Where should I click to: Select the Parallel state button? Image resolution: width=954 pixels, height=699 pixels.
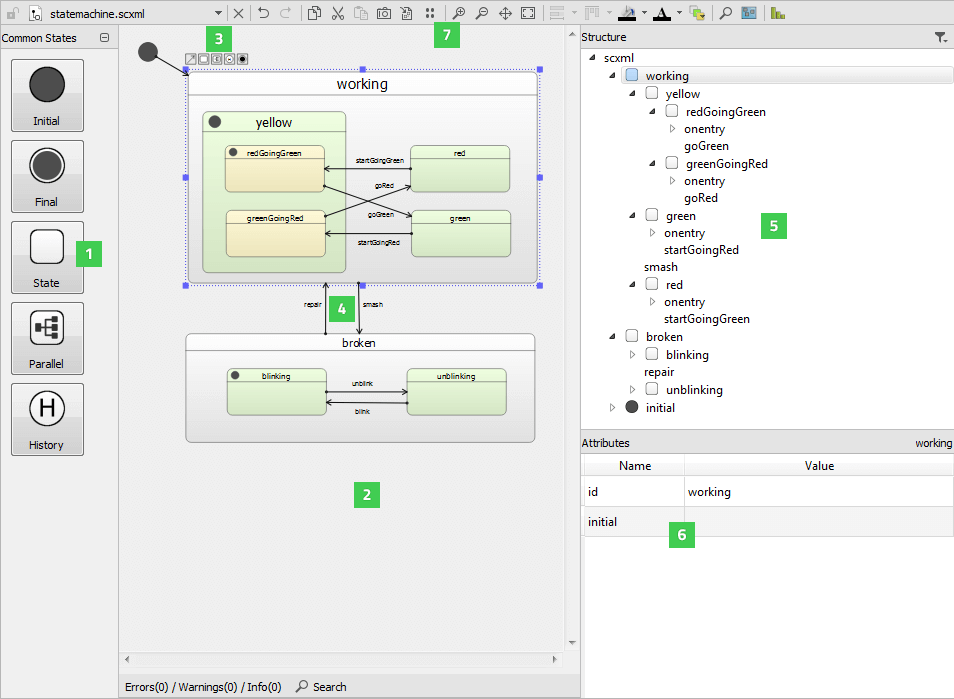pyautogui.click(x=47, y=338)
